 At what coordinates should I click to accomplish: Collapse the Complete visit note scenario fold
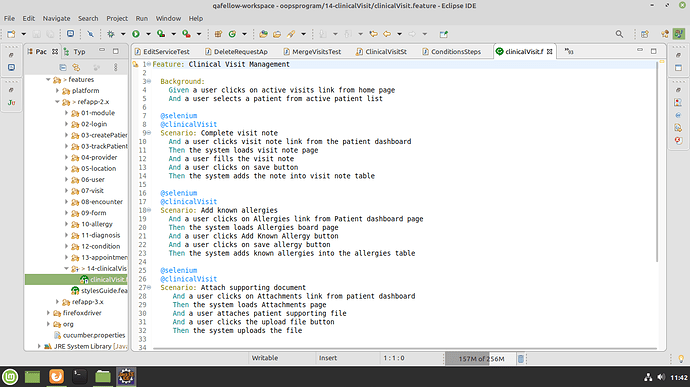tap(149, 133)
